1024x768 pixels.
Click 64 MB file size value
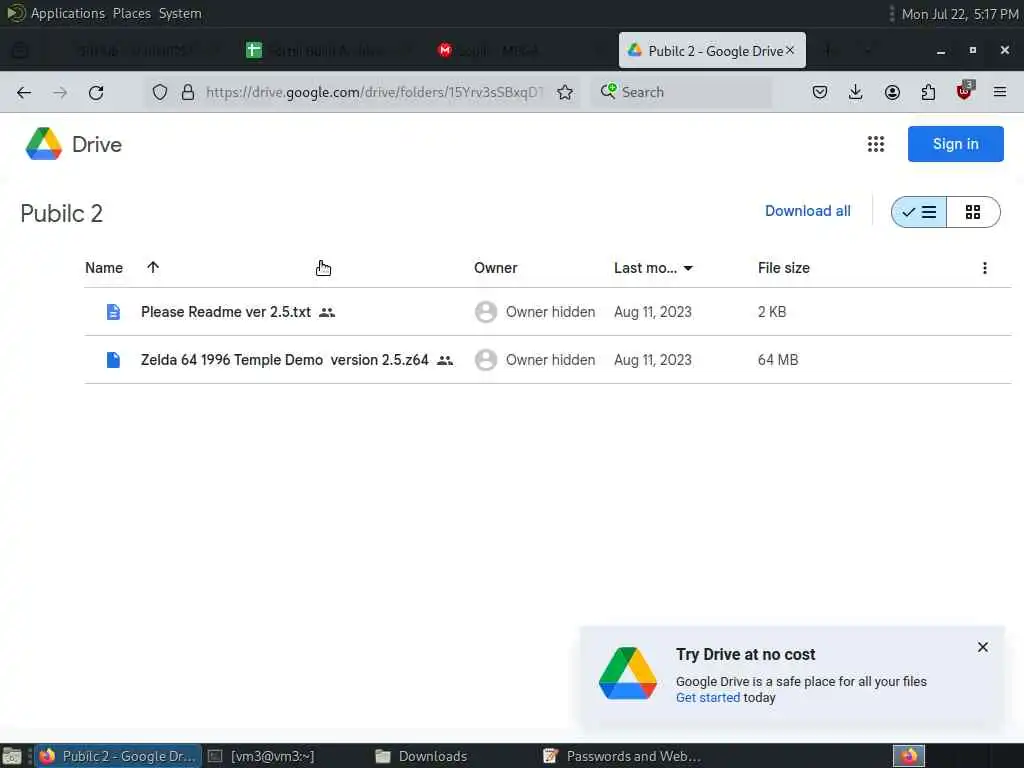pyautogui.click(x=778, y=360)
